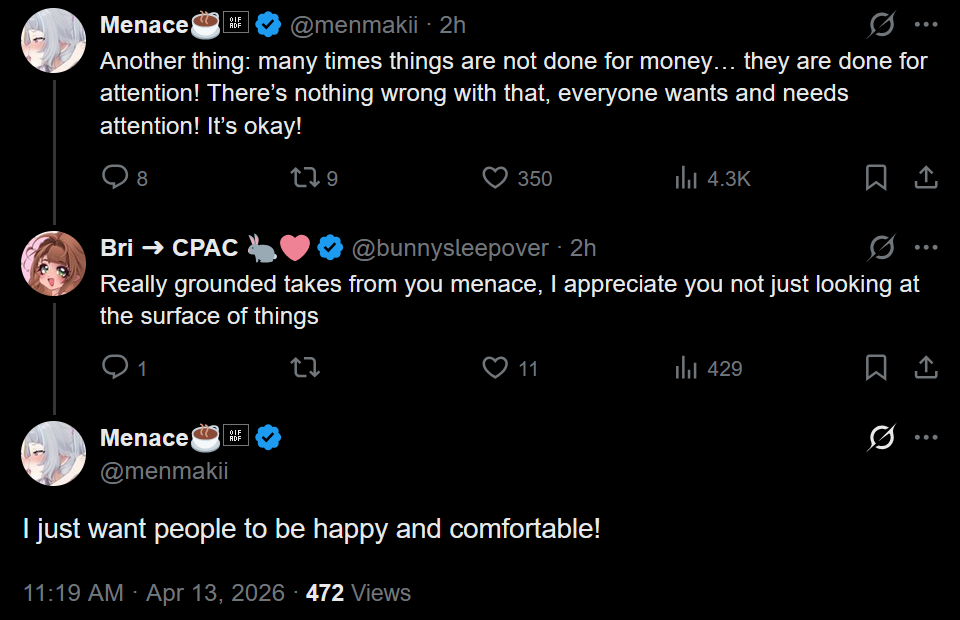
Task: Repost Menace's tweet with 9 reposts
Action: click(304, 178)
